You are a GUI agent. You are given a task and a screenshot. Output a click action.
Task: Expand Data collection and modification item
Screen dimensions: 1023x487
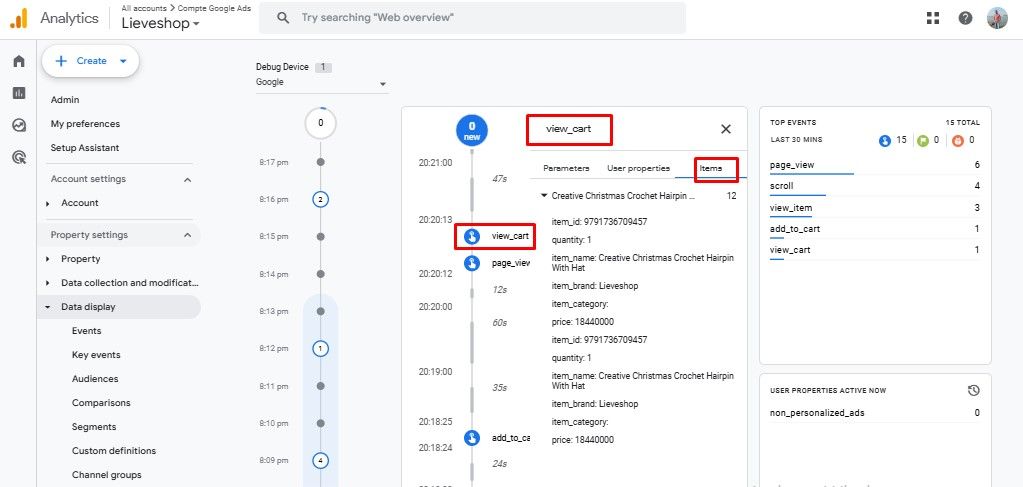(x=48, y=283)
